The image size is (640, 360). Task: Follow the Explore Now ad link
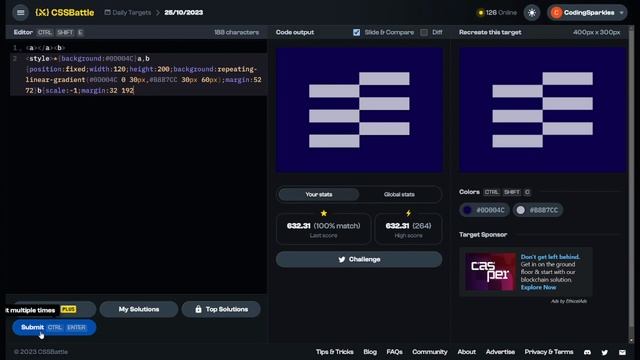pos(538,287)
